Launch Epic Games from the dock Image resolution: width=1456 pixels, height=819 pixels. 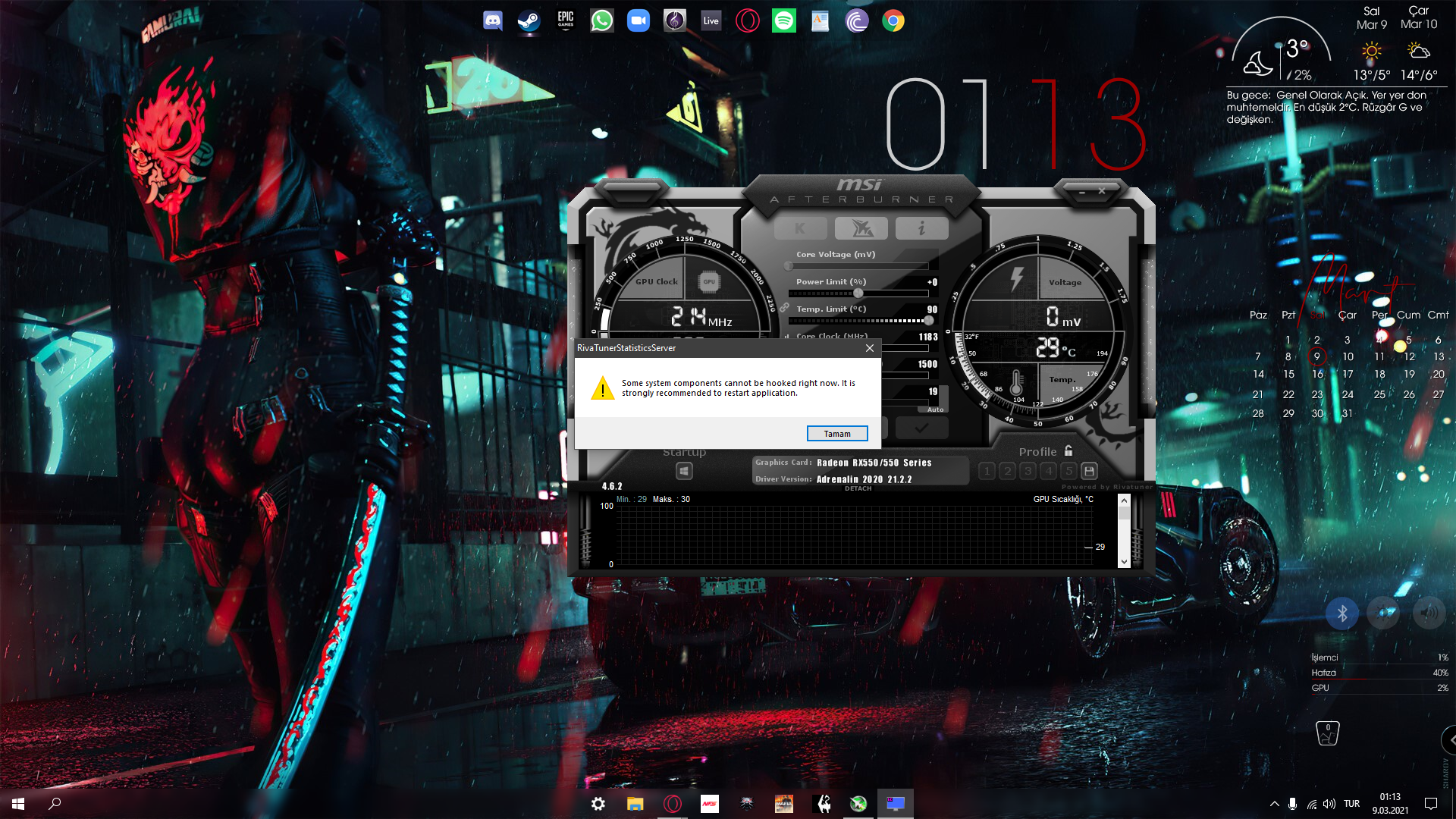(x=565, y=20)
